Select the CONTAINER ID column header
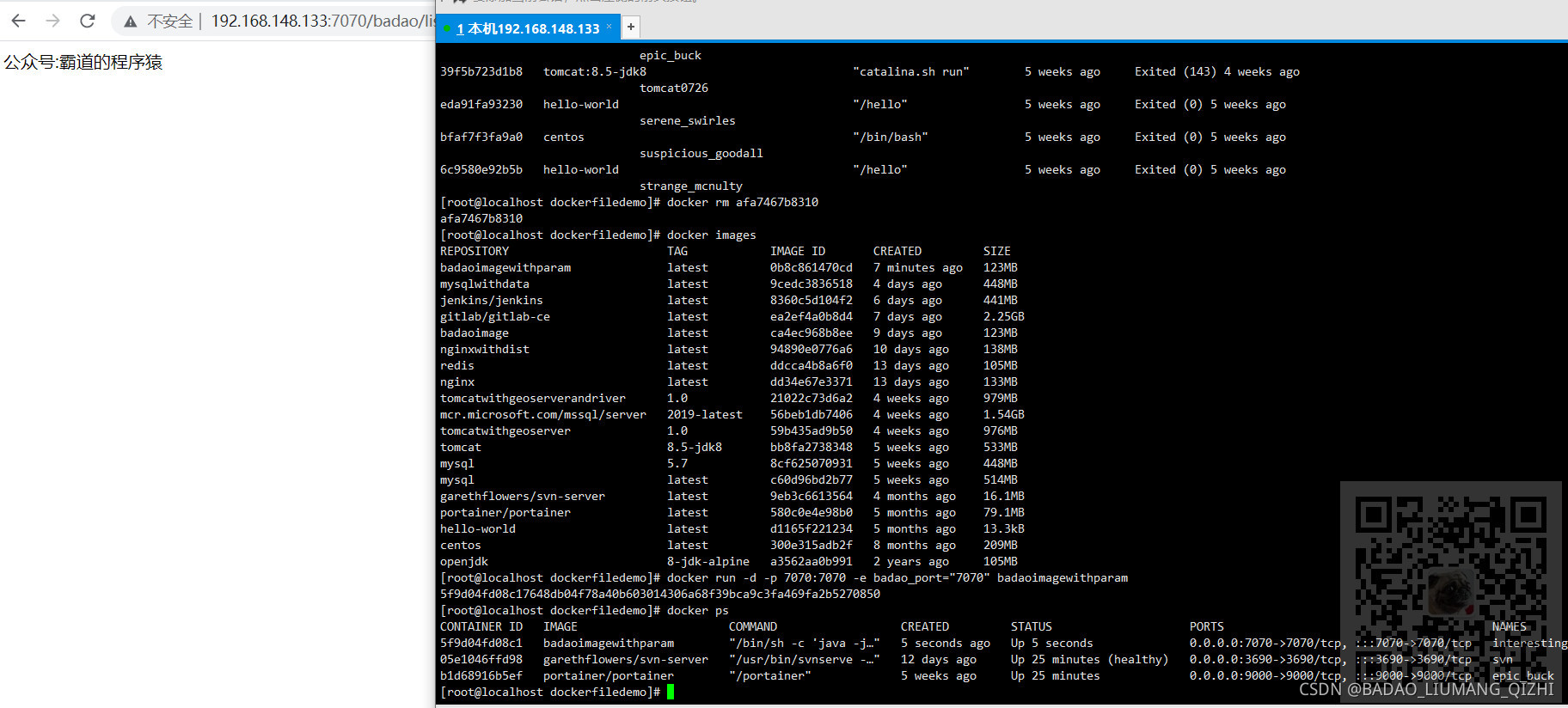The height and width of the screenshot is (708, 1568). click(x=481, y=626)
